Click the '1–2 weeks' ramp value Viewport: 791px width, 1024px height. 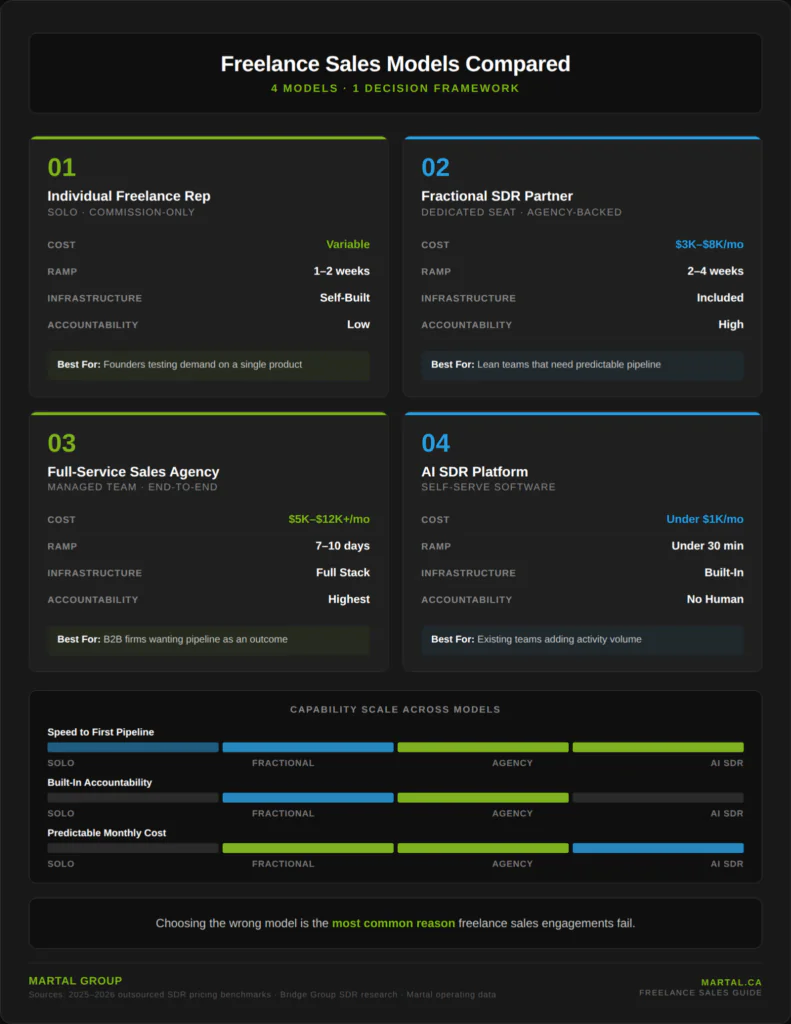(341, 271)
